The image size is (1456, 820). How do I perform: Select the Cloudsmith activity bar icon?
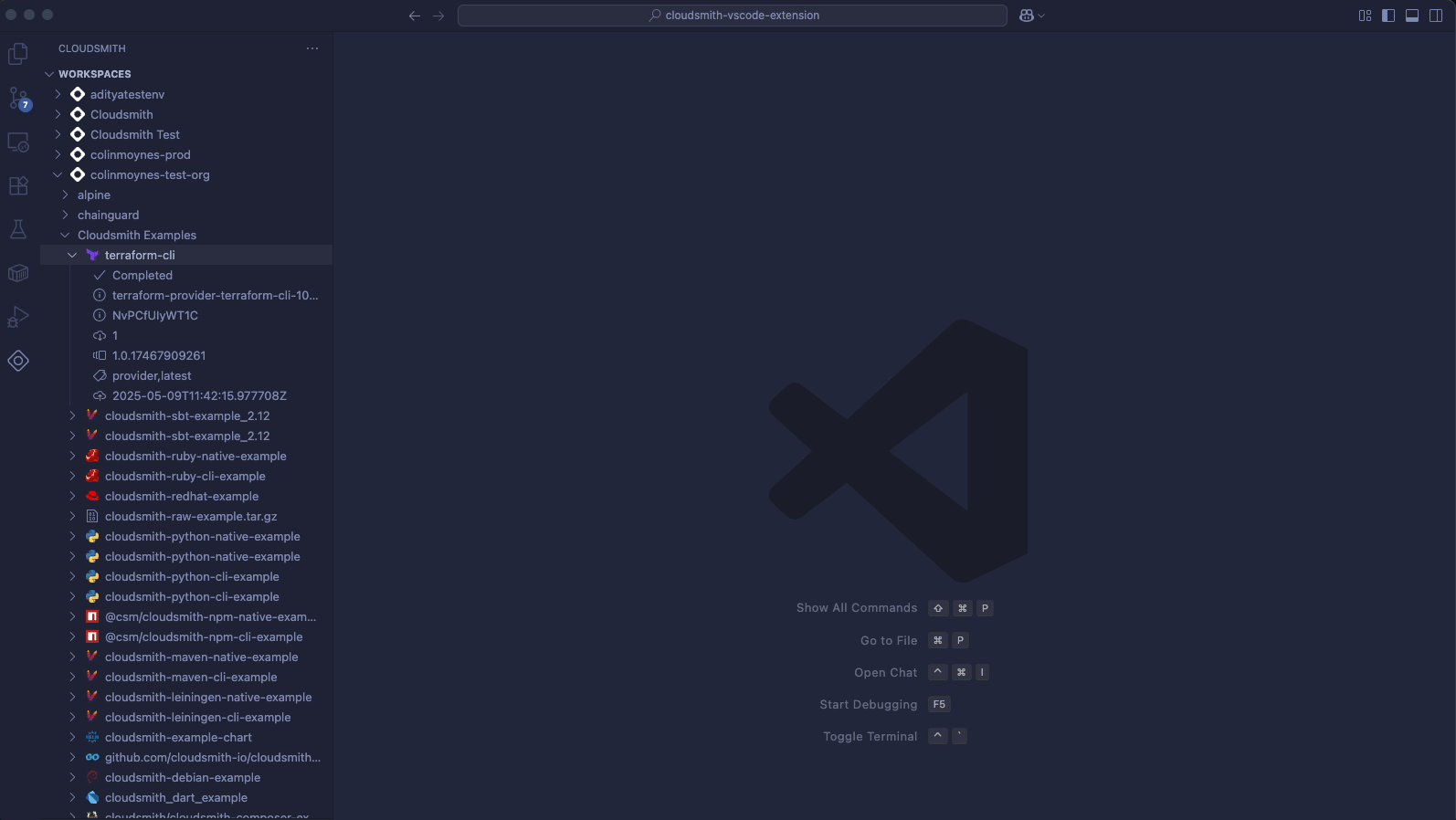coord(18,361)
